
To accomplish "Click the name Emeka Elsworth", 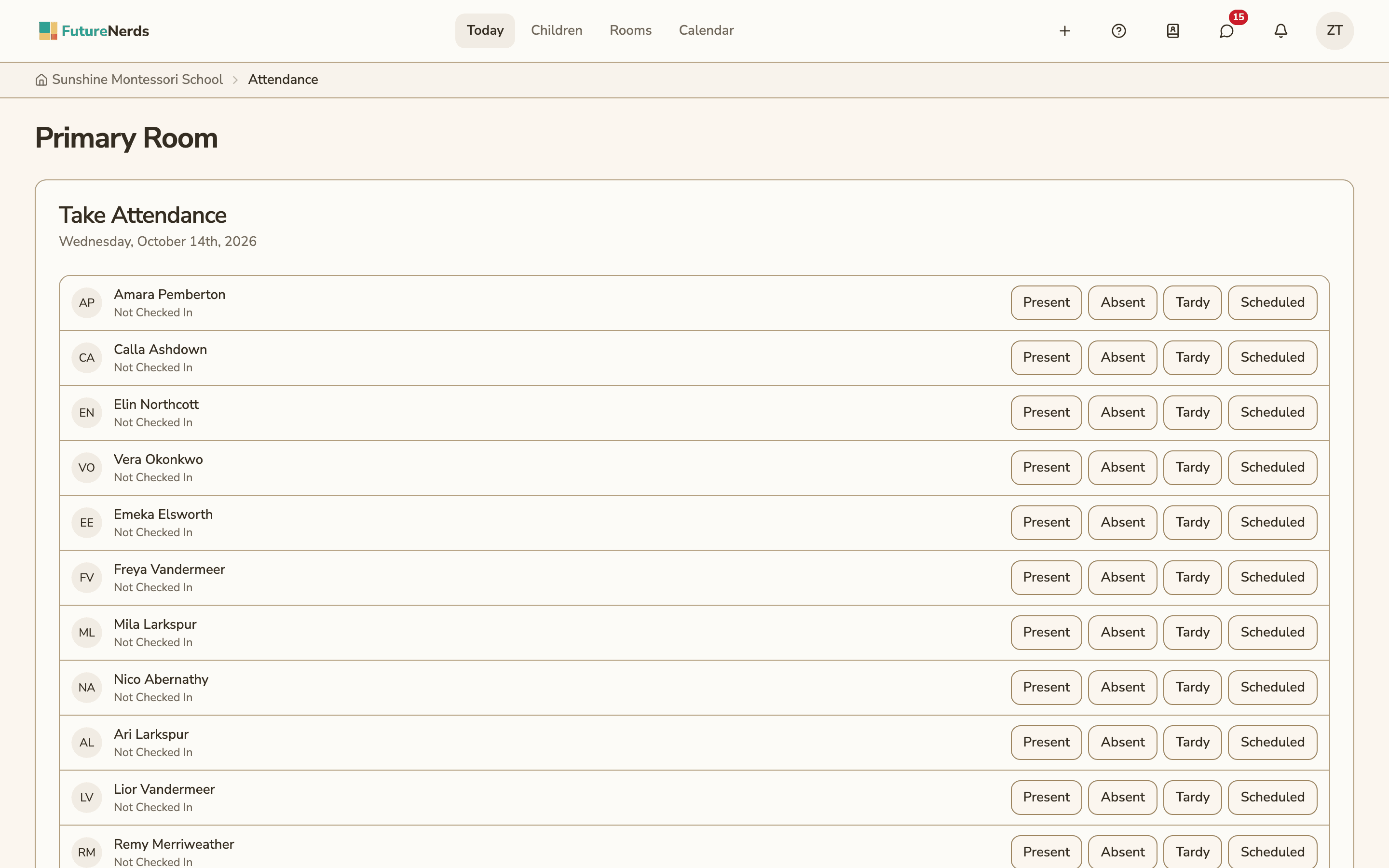I will pos(163,515).
